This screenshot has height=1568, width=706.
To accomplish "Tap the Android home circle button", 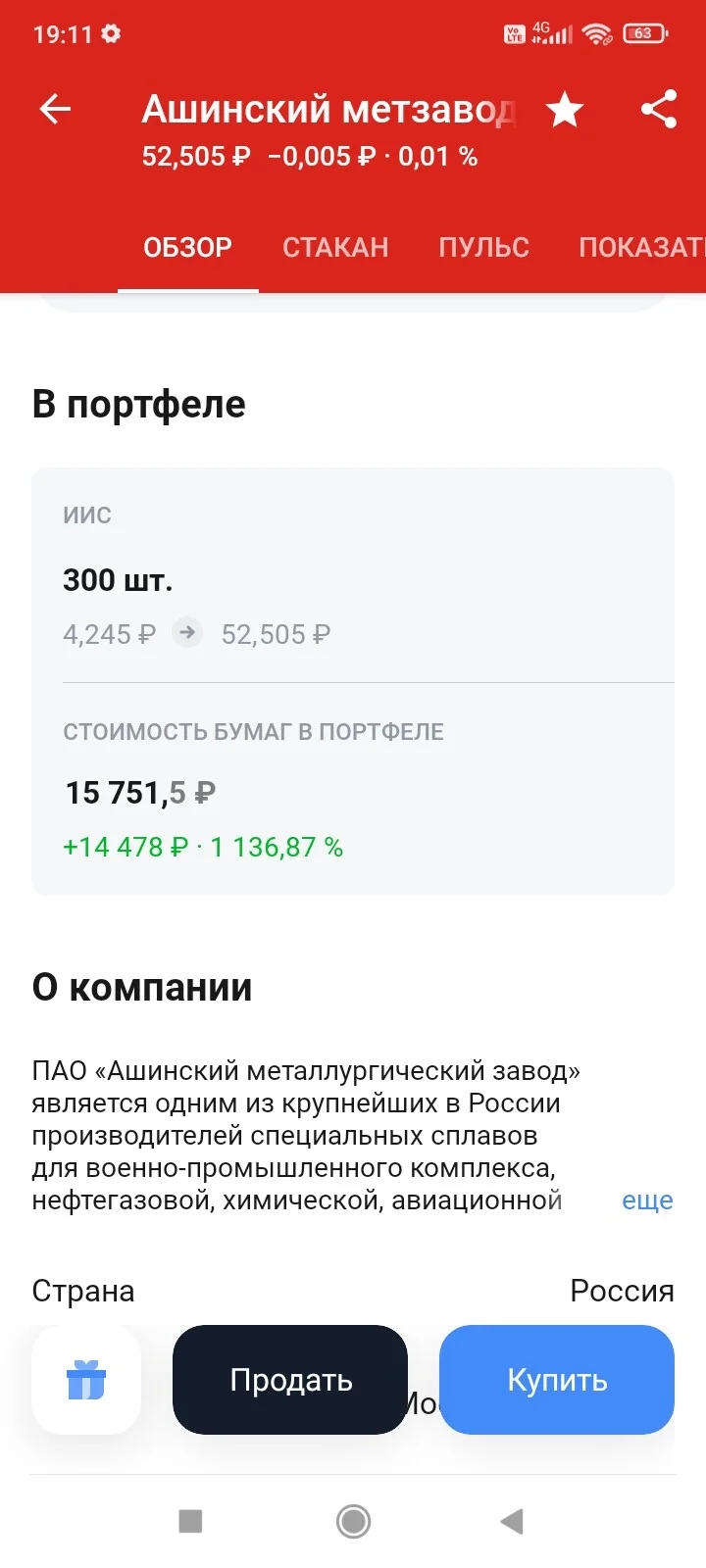I will click(353, 1521).
